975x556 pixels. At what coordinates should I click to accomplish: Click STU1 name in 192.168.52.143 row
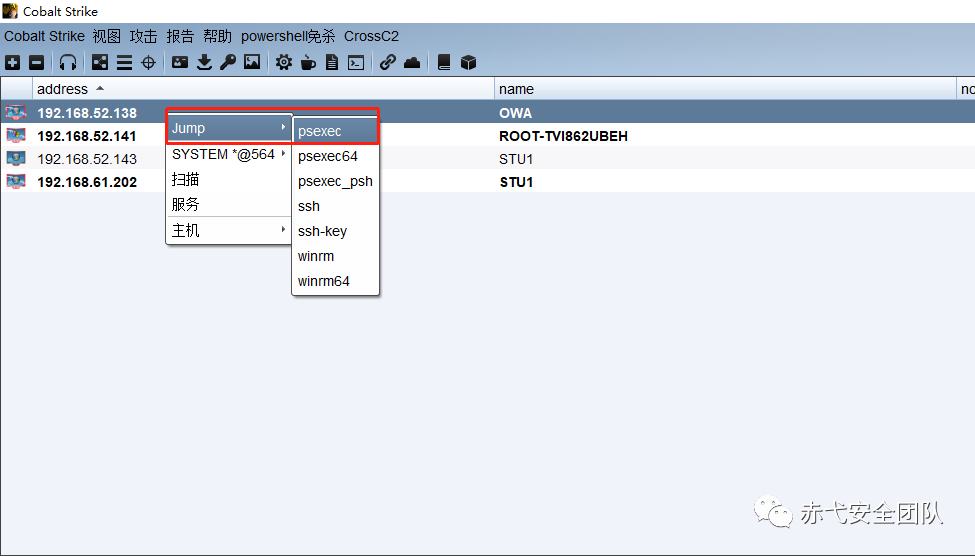(x=516, y=159)
